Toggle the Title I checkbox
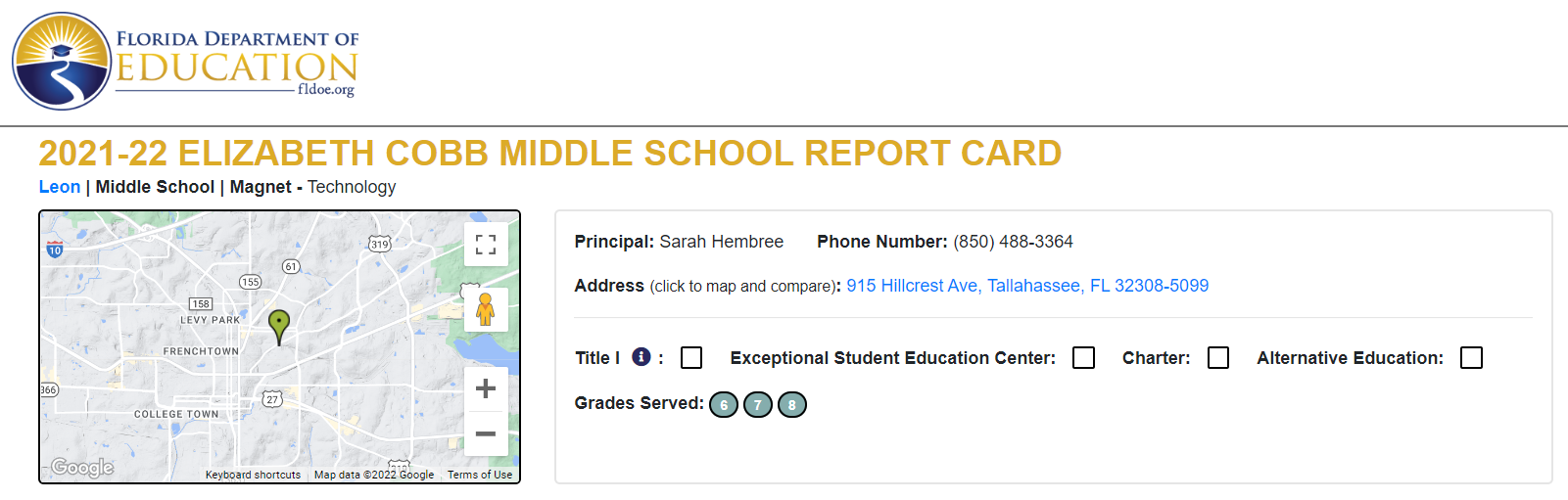This screenshot has width=1568, height=500. [x=691, y=358]
